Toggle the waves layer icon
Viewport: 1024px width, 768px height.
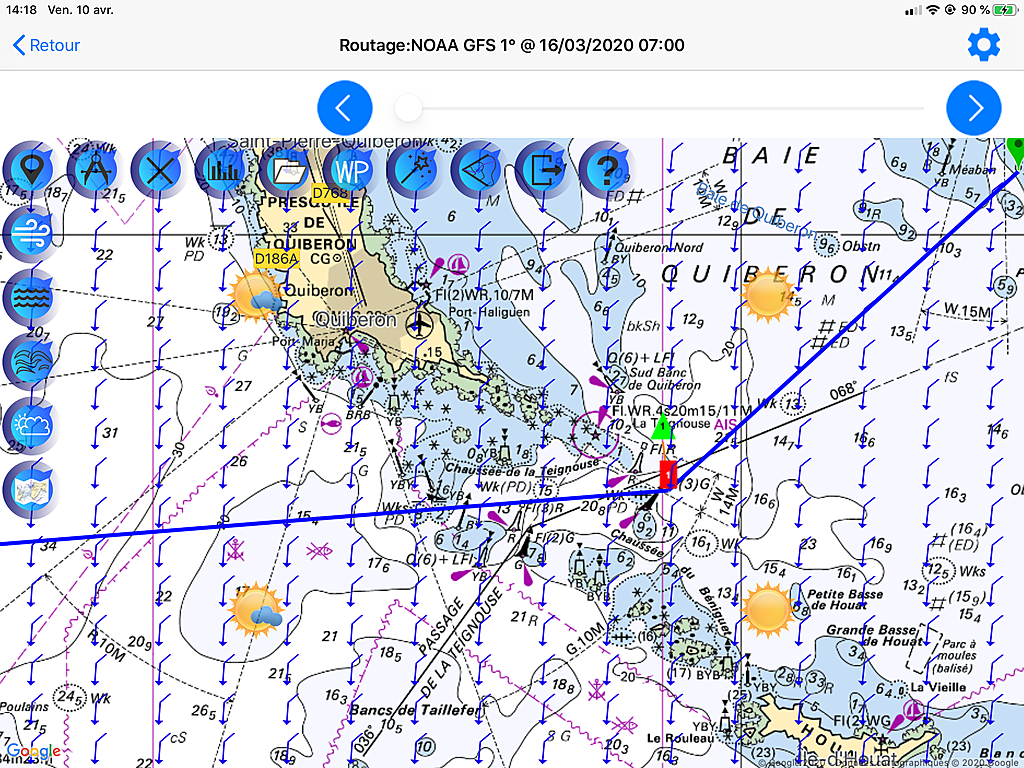(31, 298)
